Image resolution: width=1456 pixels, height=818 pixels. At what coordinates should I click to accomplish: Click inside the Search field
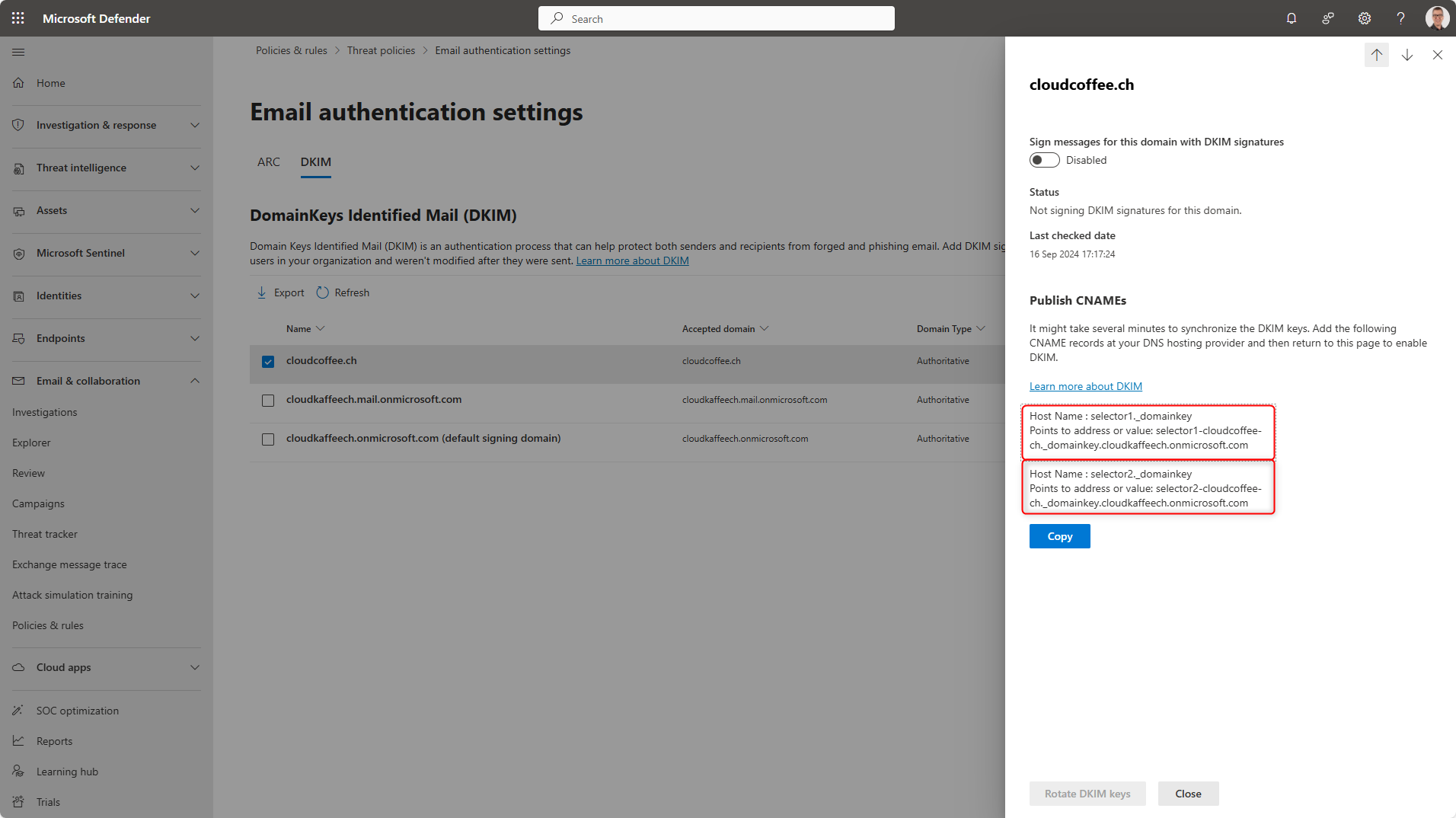point(716,18)
